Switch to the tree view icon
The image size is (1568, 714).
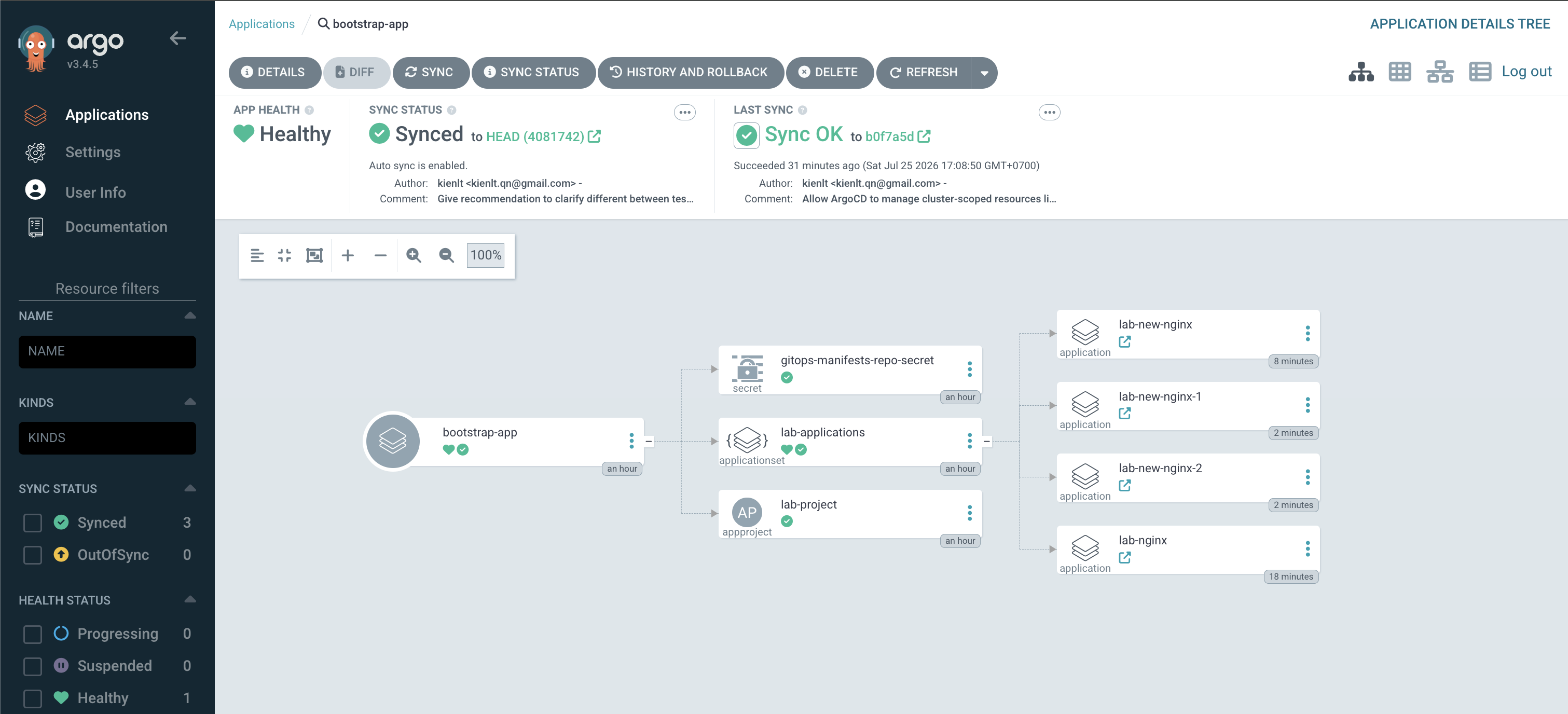tap(1361, 72)
